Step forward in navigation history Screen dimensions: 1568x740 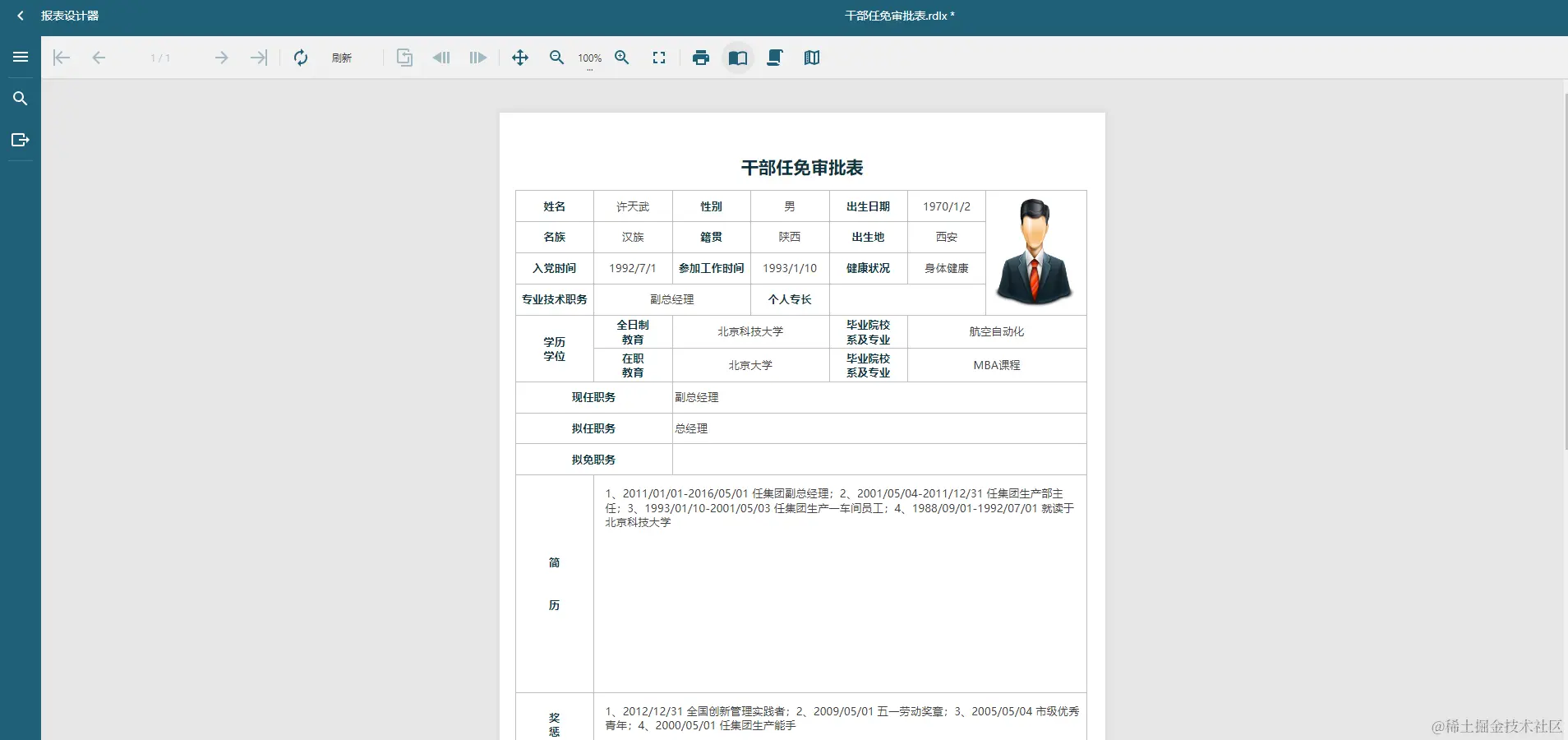coord(478,58)
